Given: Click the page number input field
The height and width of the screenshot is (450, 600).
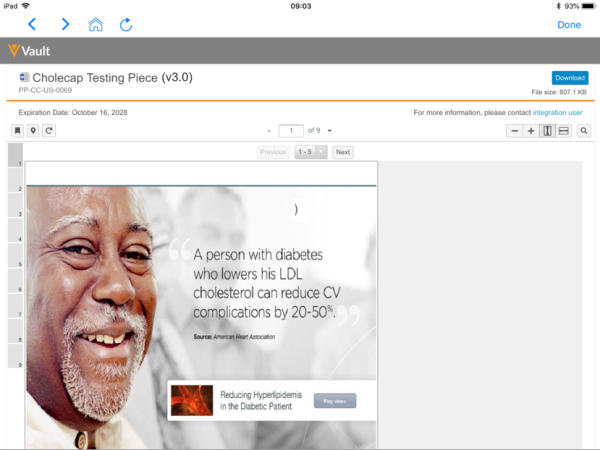Looking at the screenshot, I should pos(291,131).
